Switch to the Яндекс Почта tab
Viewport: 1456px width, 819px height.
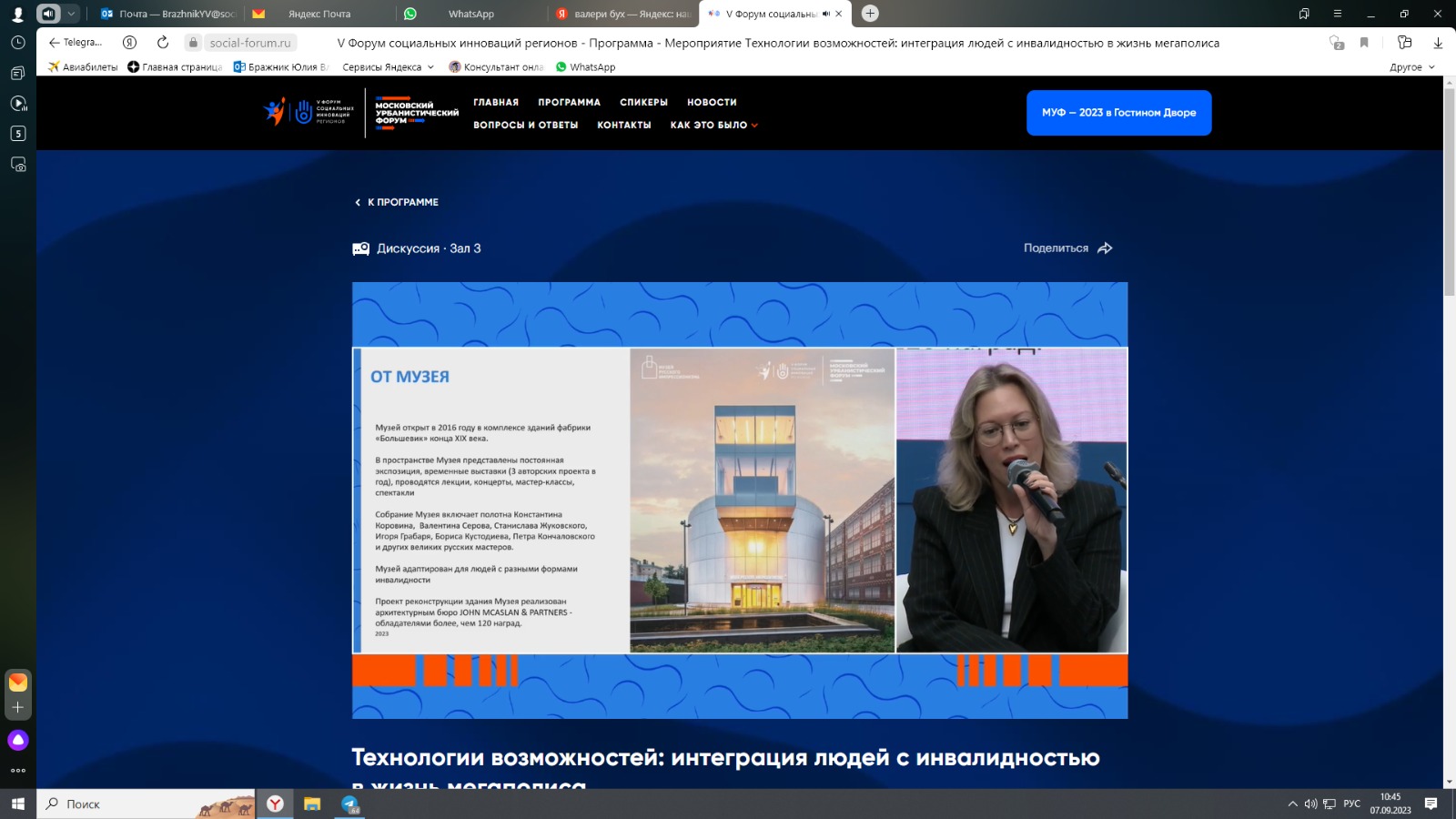(318, 14)
